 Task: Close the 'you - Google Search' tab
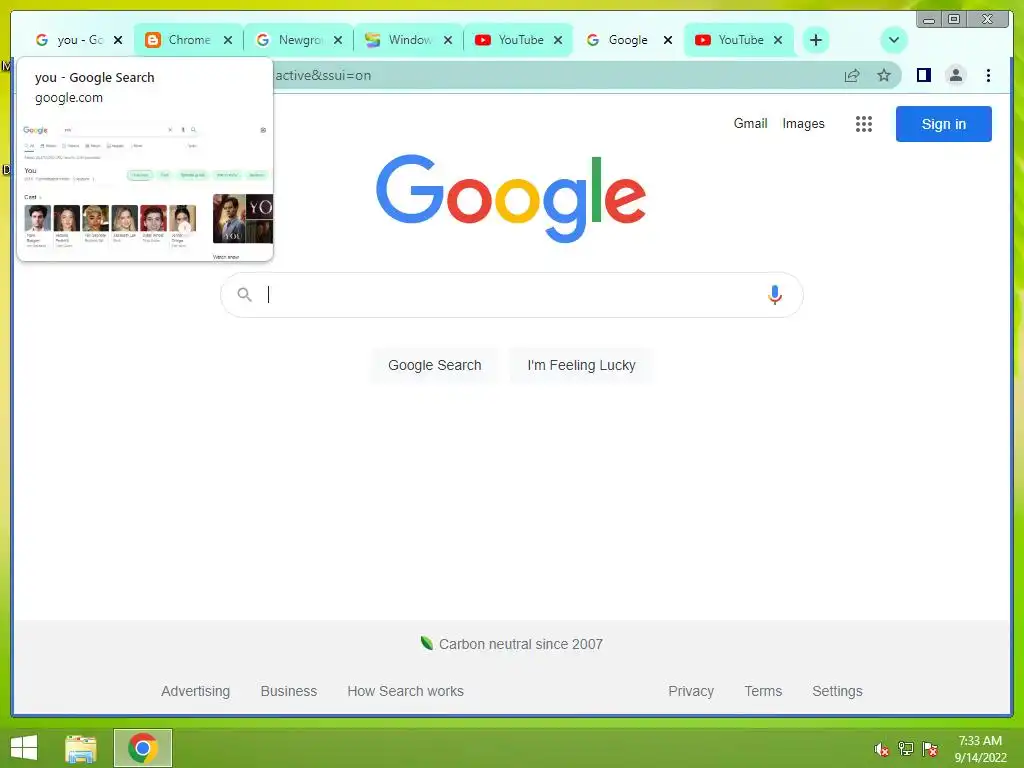[118, 40]
